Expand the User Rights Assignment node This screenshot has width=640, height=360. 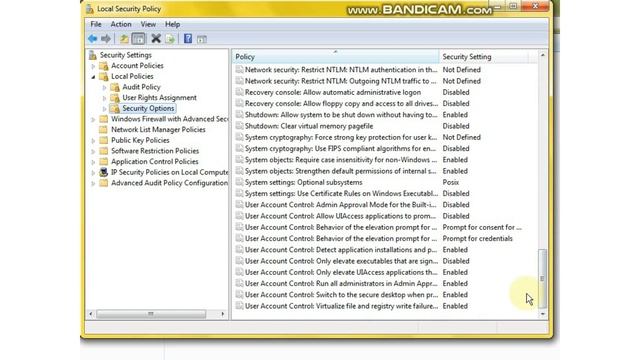tap(104, 98)
